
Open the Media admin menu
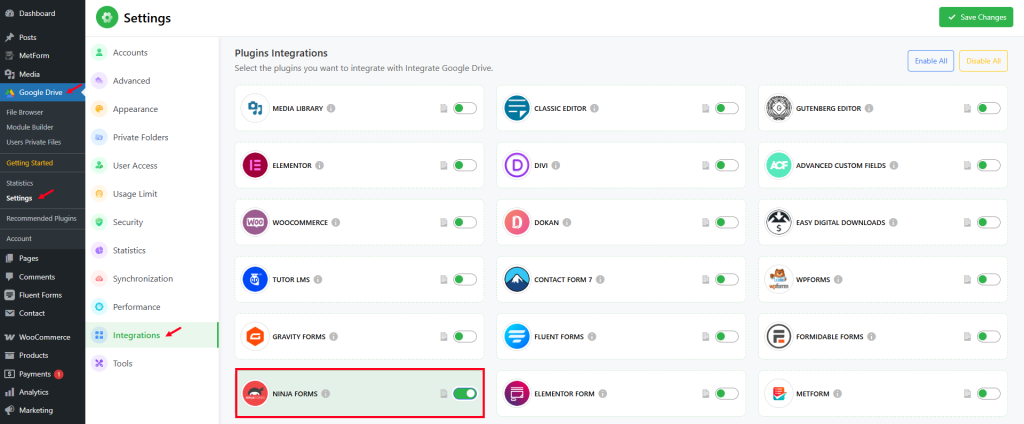(42, 74)
